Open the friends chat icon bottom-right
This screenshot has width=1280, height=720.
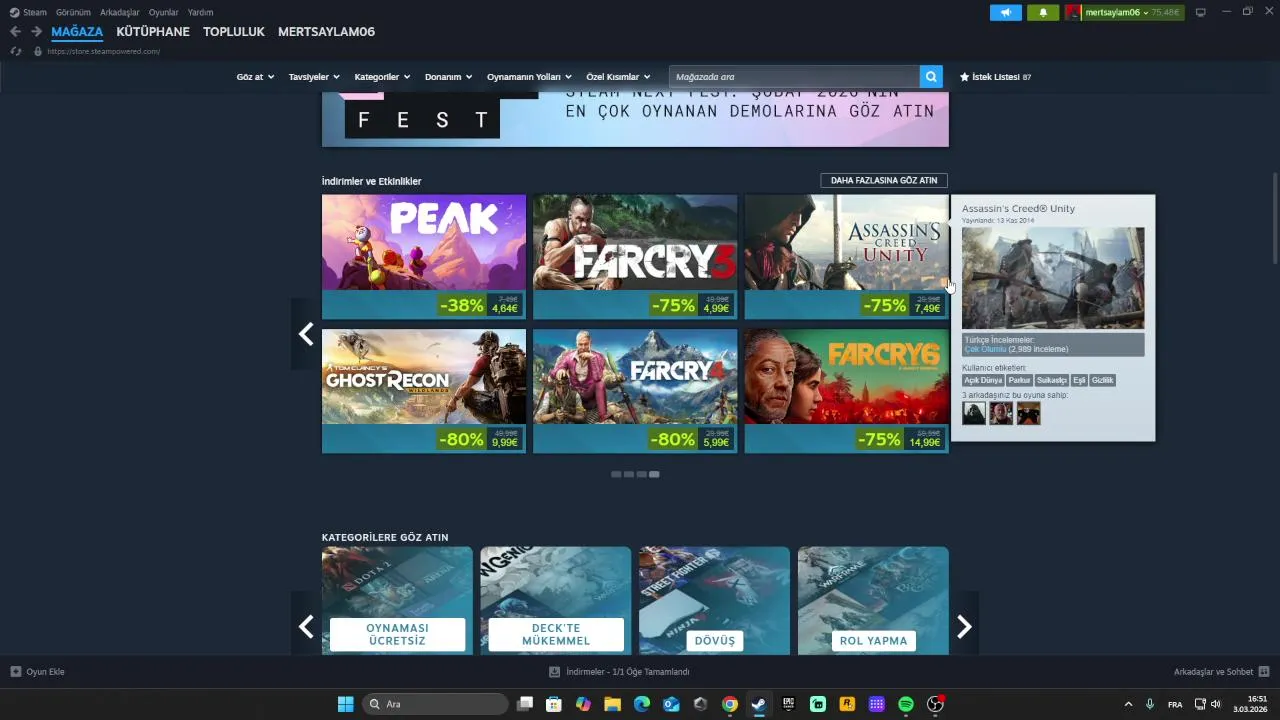pyautogui.click(x=1264, y=672)
